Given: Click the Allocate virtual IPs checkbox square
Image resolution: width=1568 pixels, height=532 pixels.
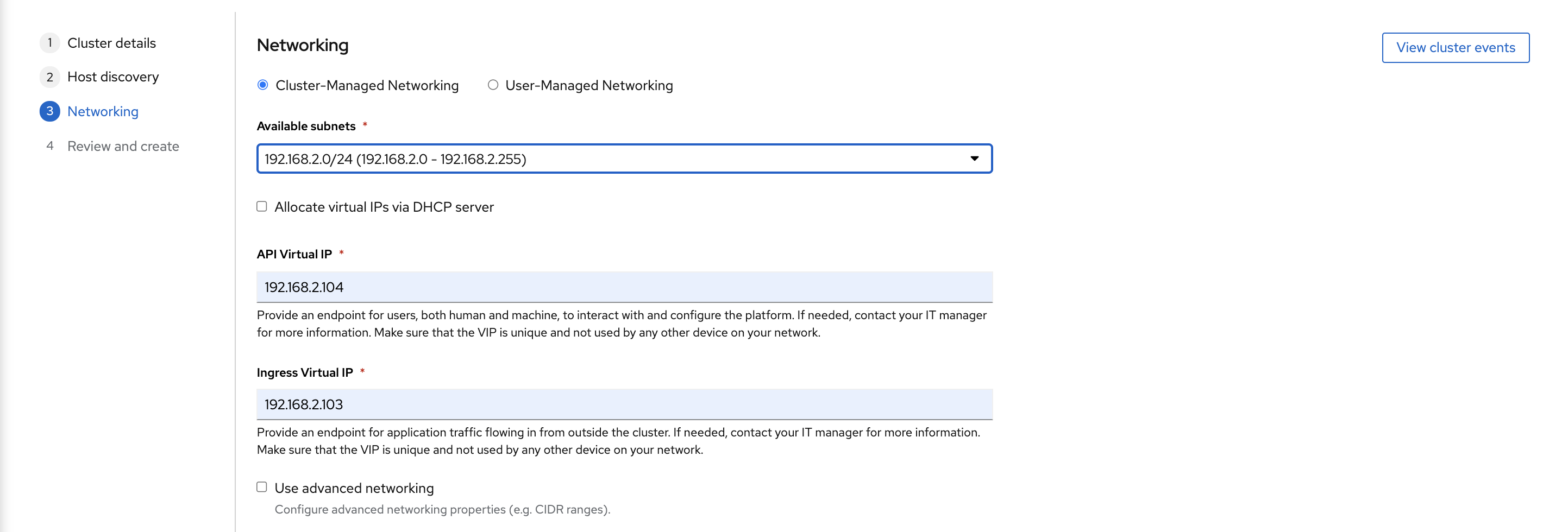Looking at the screenshot, I should [262, 207].
